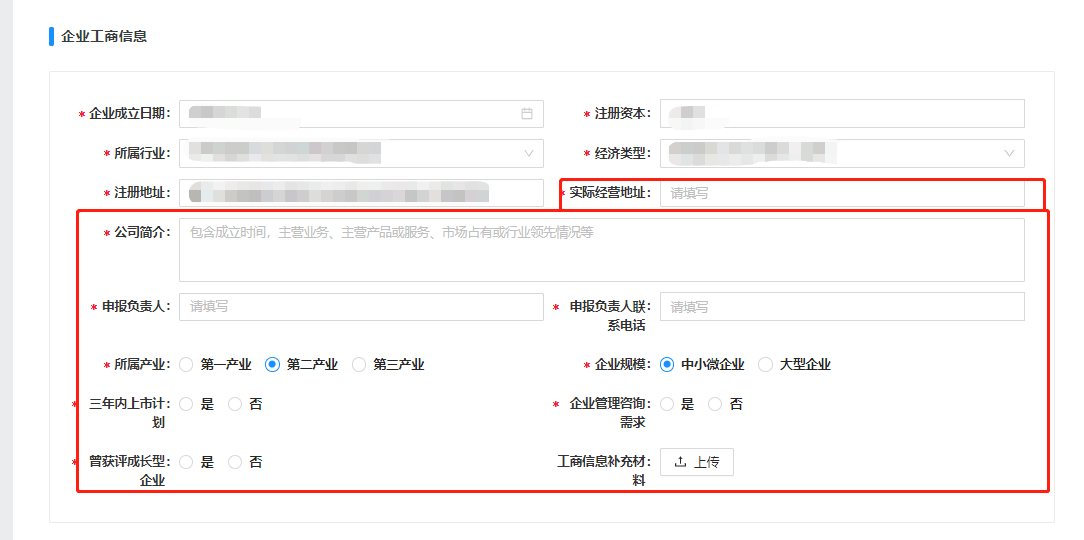Image resolution: width=1084 pixels, height=540 pixels.
Task: Select 是 for 三年内上市计划
Action: click(186, 404)
